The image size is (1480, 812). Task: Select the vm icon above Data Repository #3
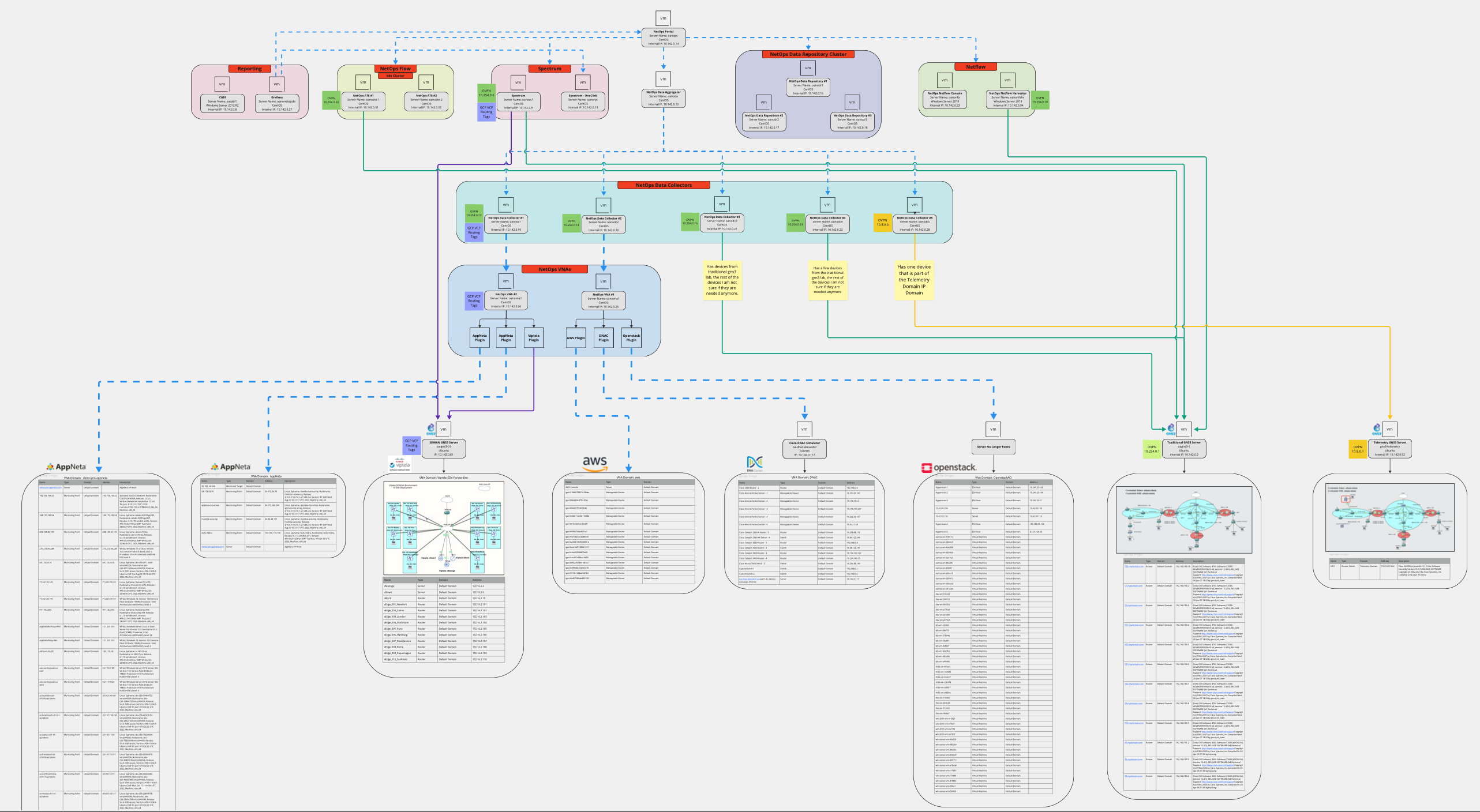coord(852,103)
